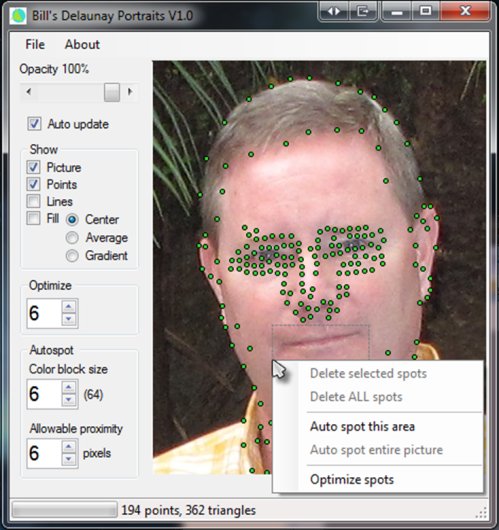Increase Allowable proximity with up arrow
This screenshot has width=499, height=530.
[x=69, y=447]
